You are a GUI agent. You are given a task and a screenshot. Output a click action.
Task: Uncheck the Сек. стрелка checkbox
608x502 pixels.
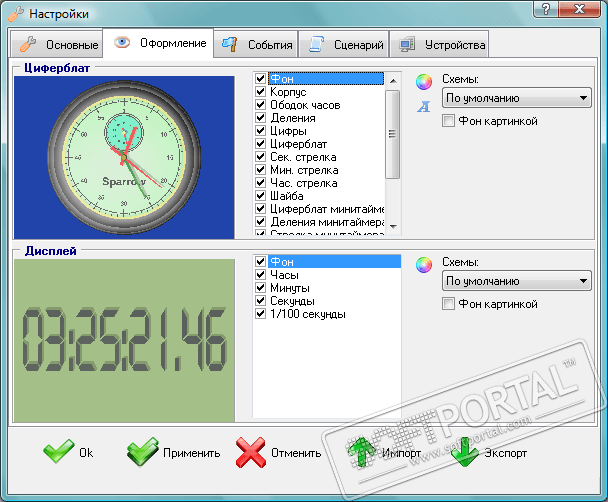[x=261, y=157]
